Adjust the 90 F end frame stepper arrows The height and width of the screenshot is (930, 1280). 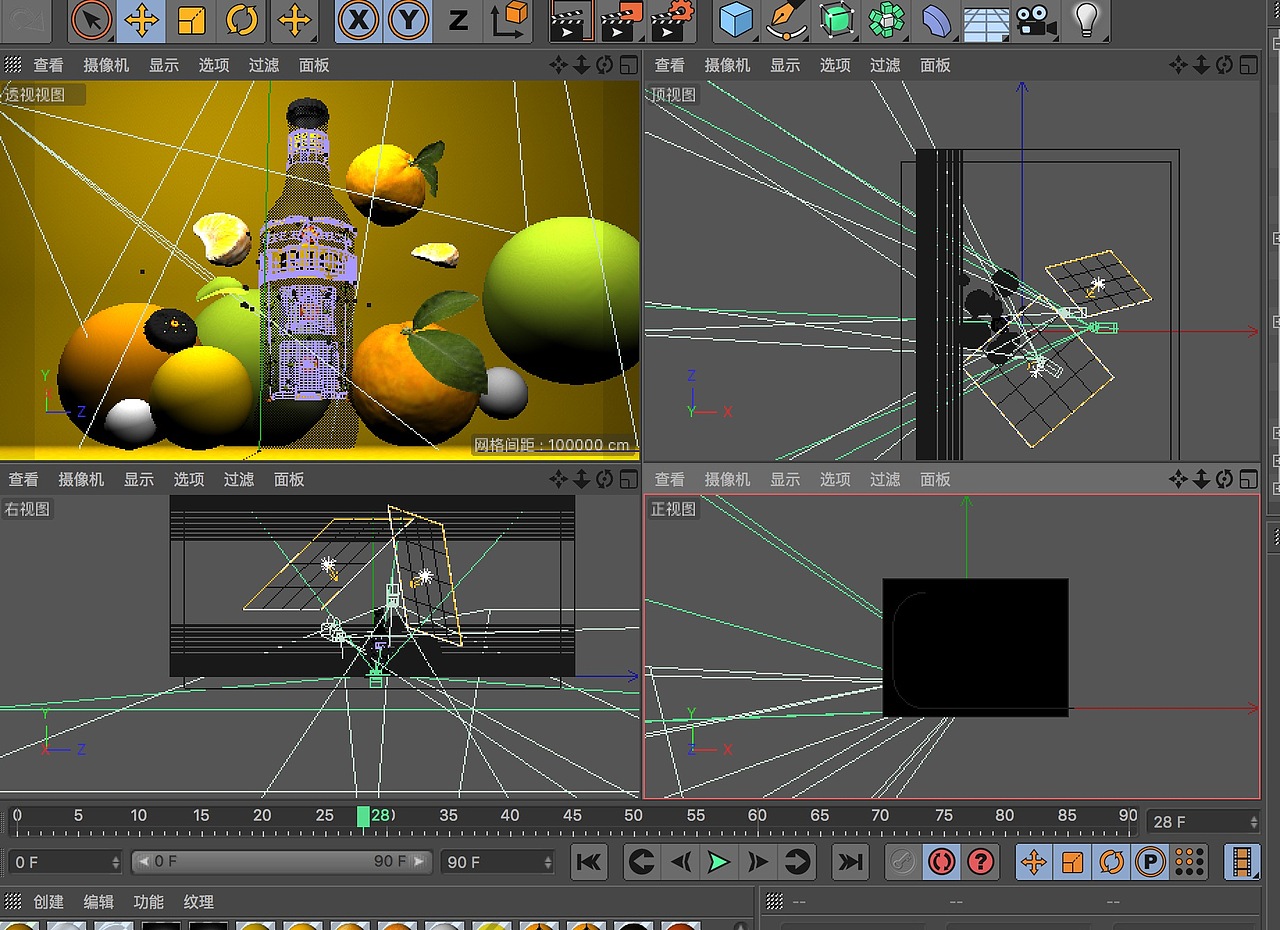point(548,861)
